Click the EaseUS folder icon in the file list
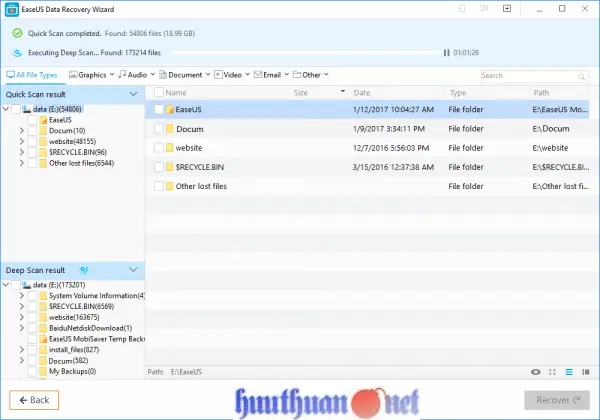Viewport: 600px width, 420px height. [170, 110]
